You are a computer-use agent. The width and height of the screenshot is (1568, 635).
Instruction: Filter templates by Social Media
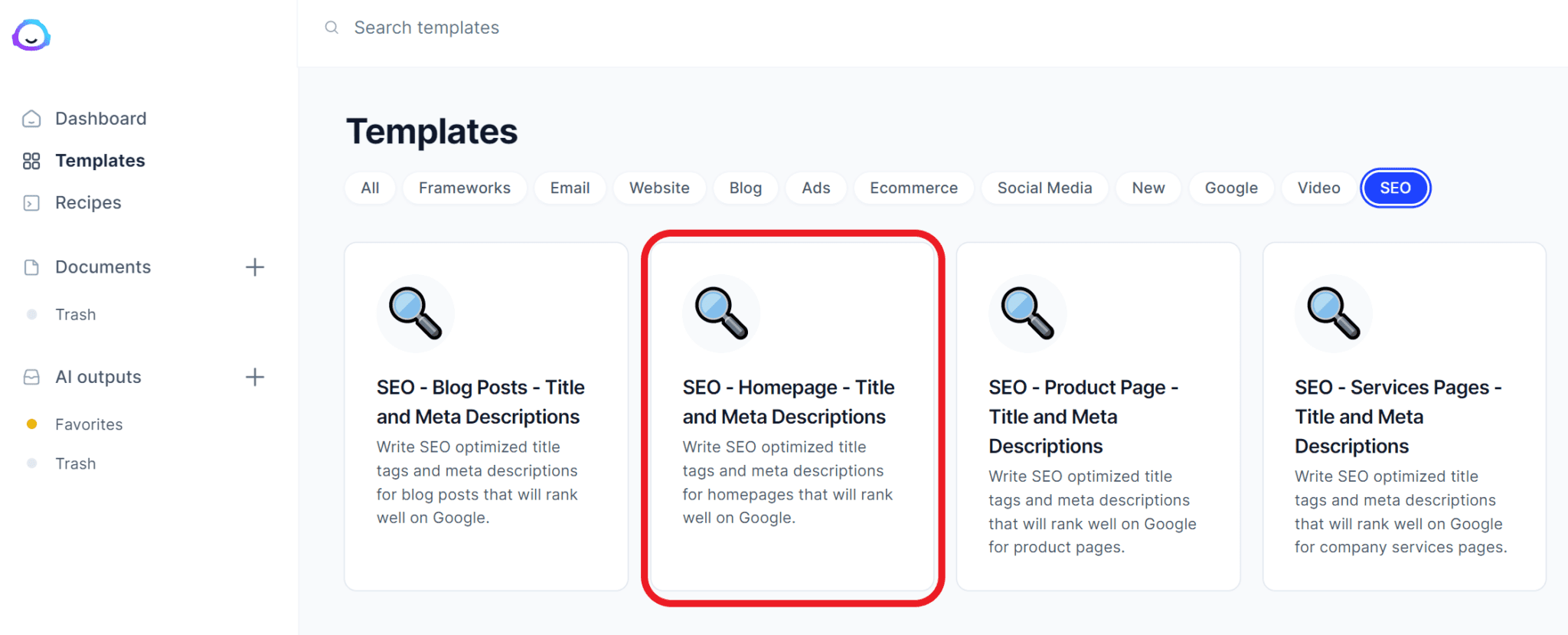1044,188
